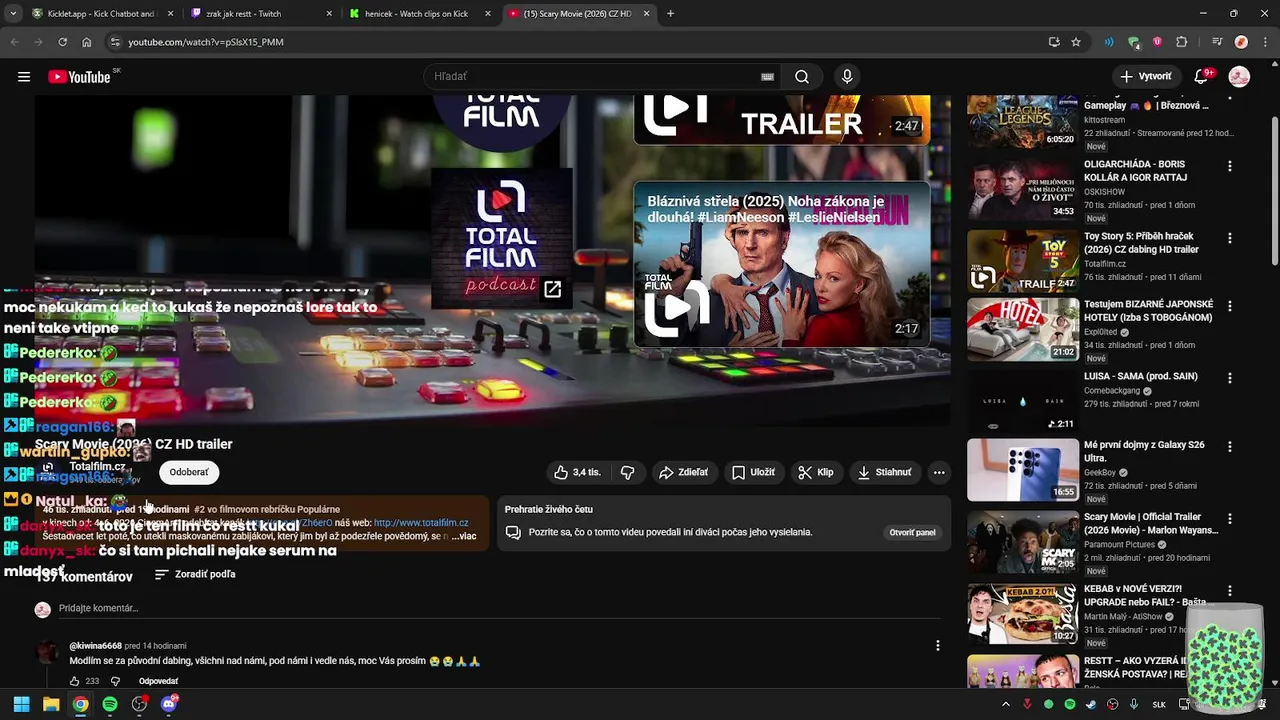Open the Total Film podcast end card
The width and height of the screenshot is (1280, 720).
[x=502, y=238]
